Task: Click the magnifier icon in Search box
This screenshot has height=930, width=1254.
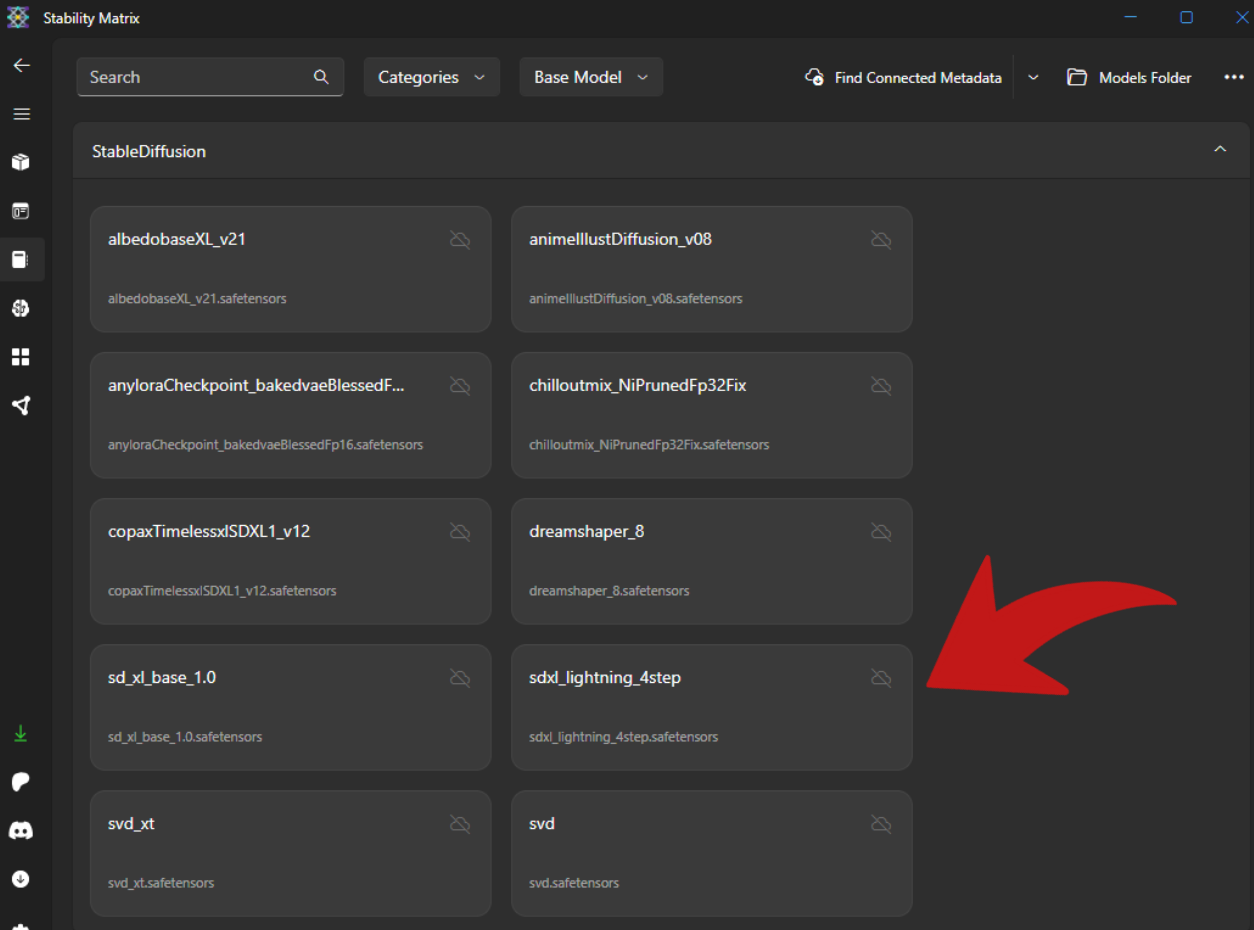Action: point(321,77)
